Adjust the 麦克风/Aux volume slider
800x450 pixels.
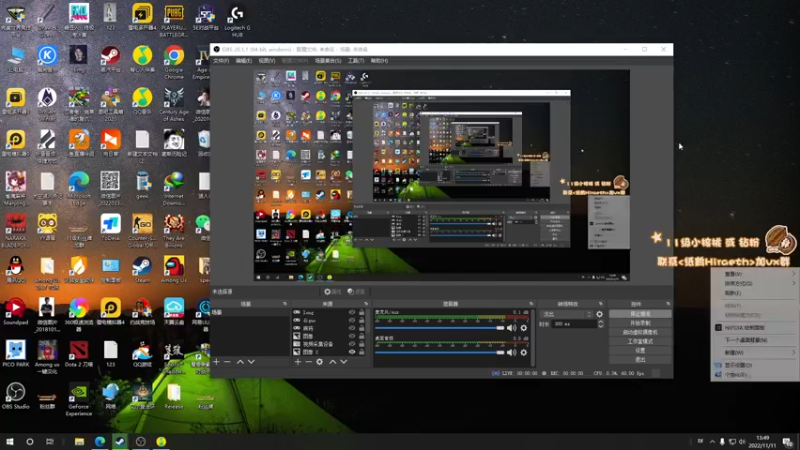click(x=440, y=328)
